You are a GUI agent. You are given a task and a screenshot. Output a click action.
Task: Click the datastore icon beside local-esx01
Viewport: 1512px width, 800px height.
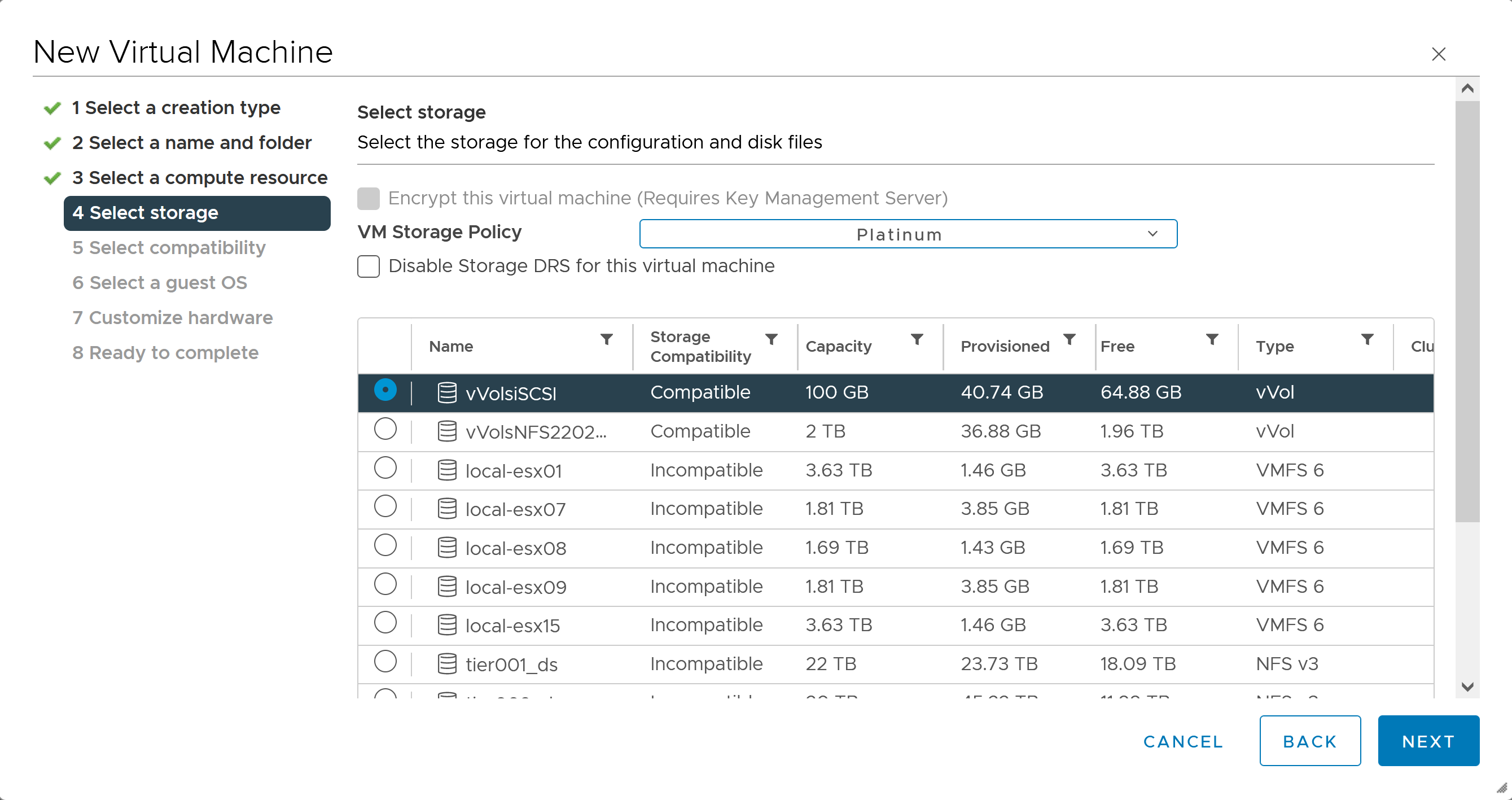pos(446,470)
